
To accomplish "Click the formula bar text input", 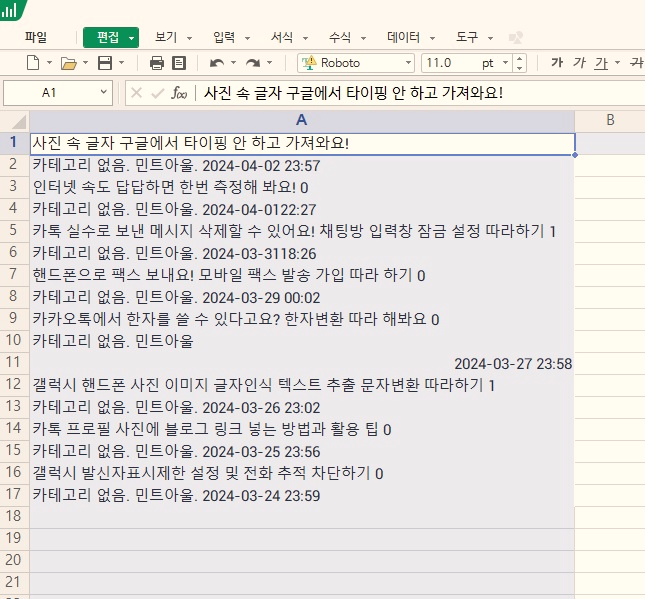I will coord(420,93).
